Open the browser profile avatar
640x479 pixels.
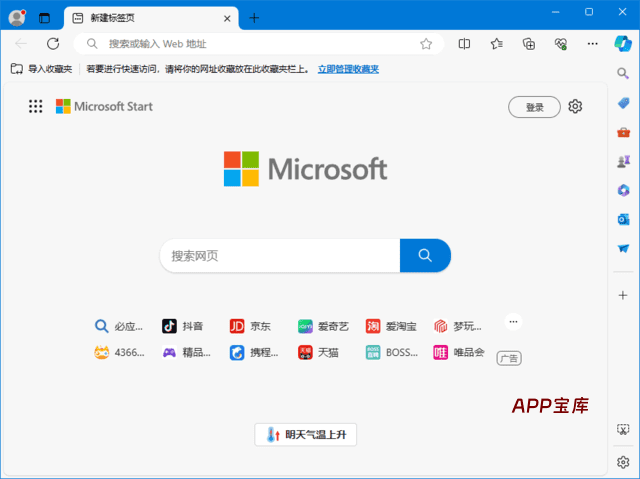17,18
